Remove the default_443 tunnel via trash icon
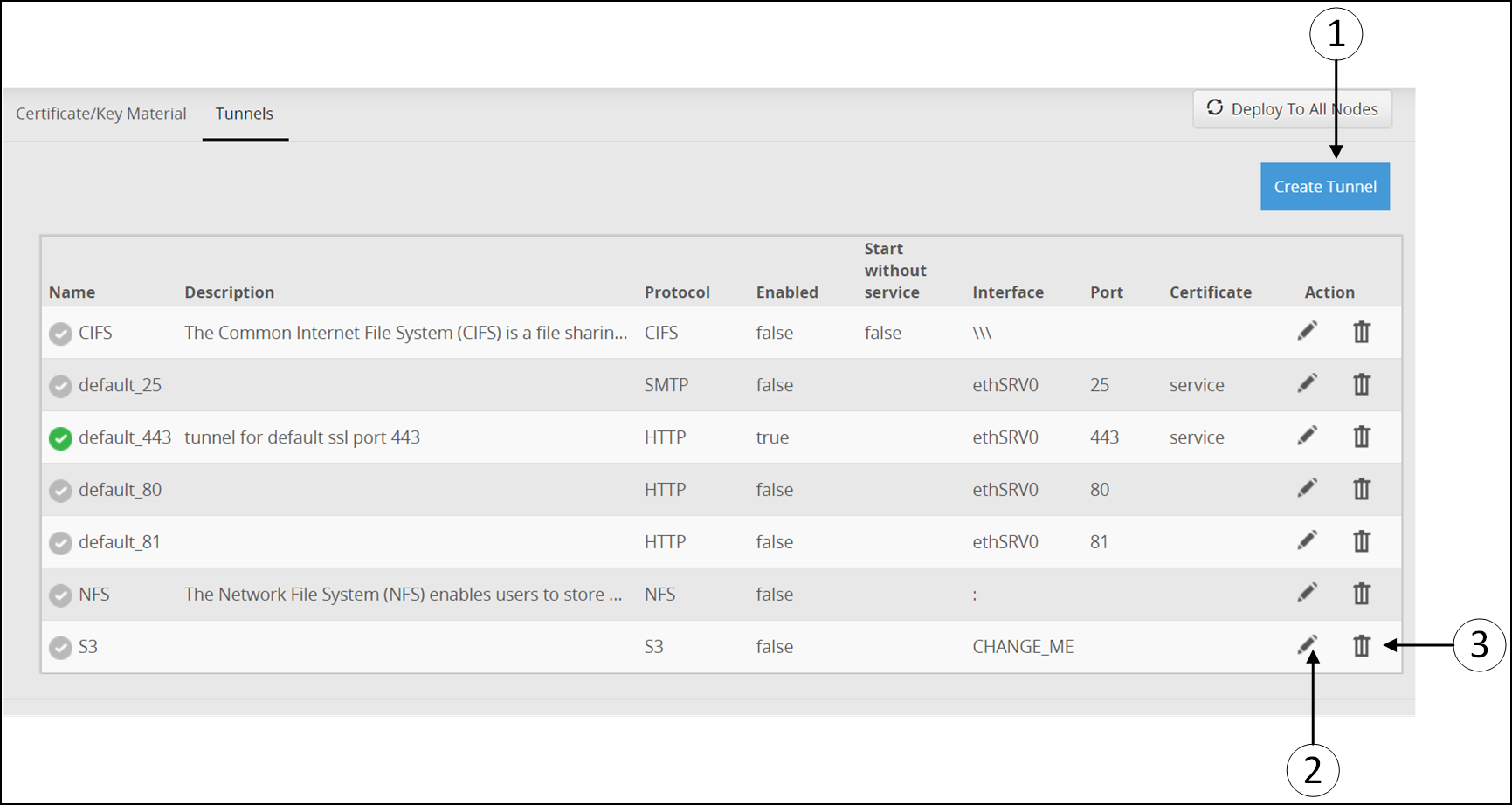1512x805 pixels. click(x=1361, y=437)
